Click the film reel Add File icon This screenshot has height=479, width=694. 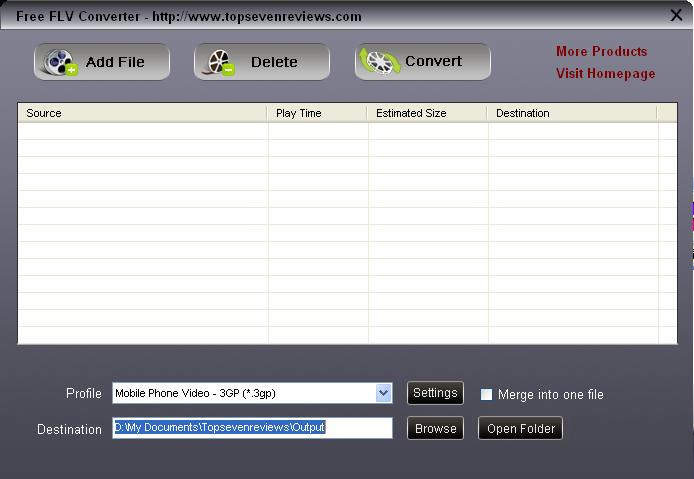coord(60,62)
